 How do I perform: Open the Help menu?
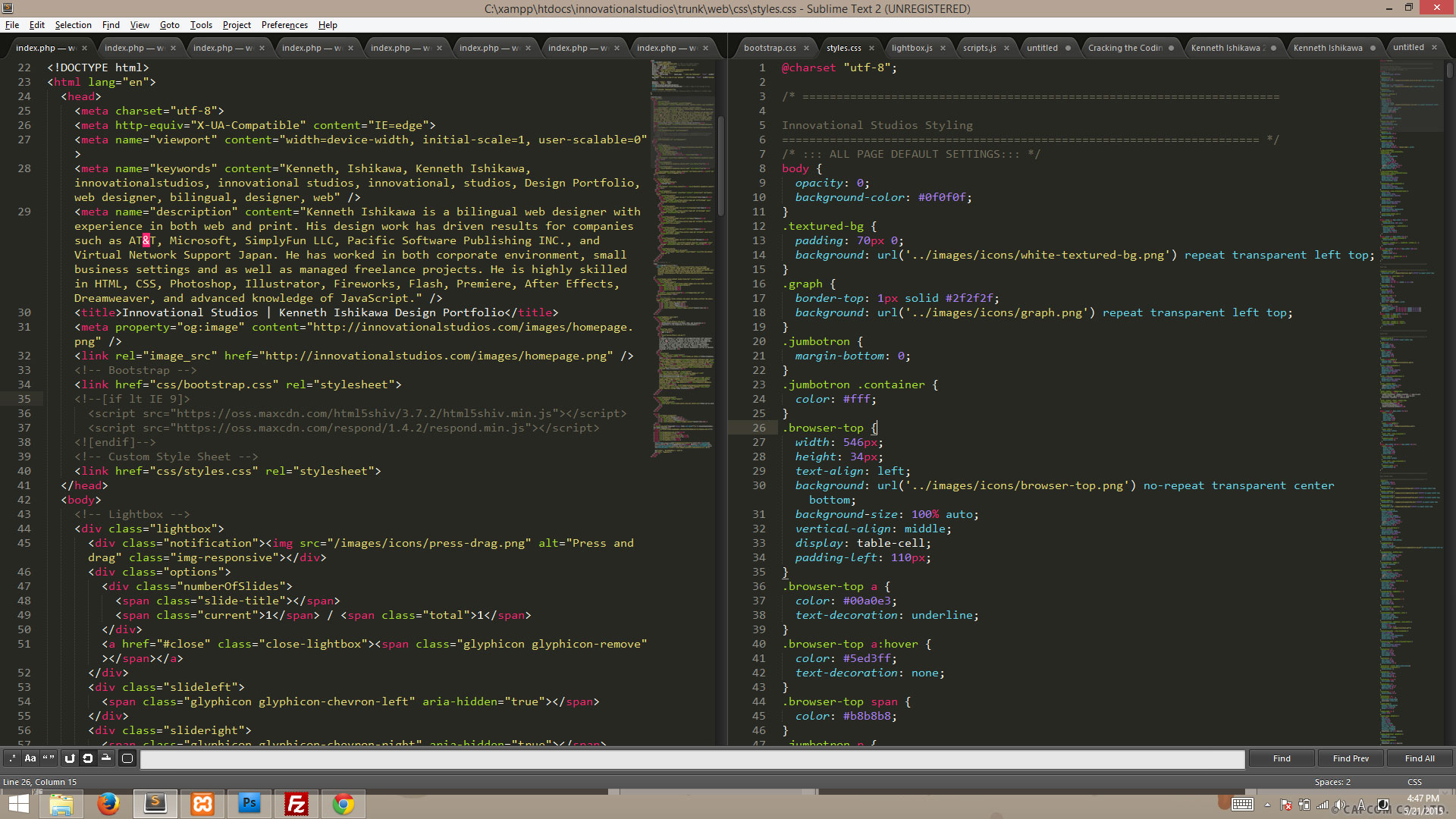click(x=328, y=25)
